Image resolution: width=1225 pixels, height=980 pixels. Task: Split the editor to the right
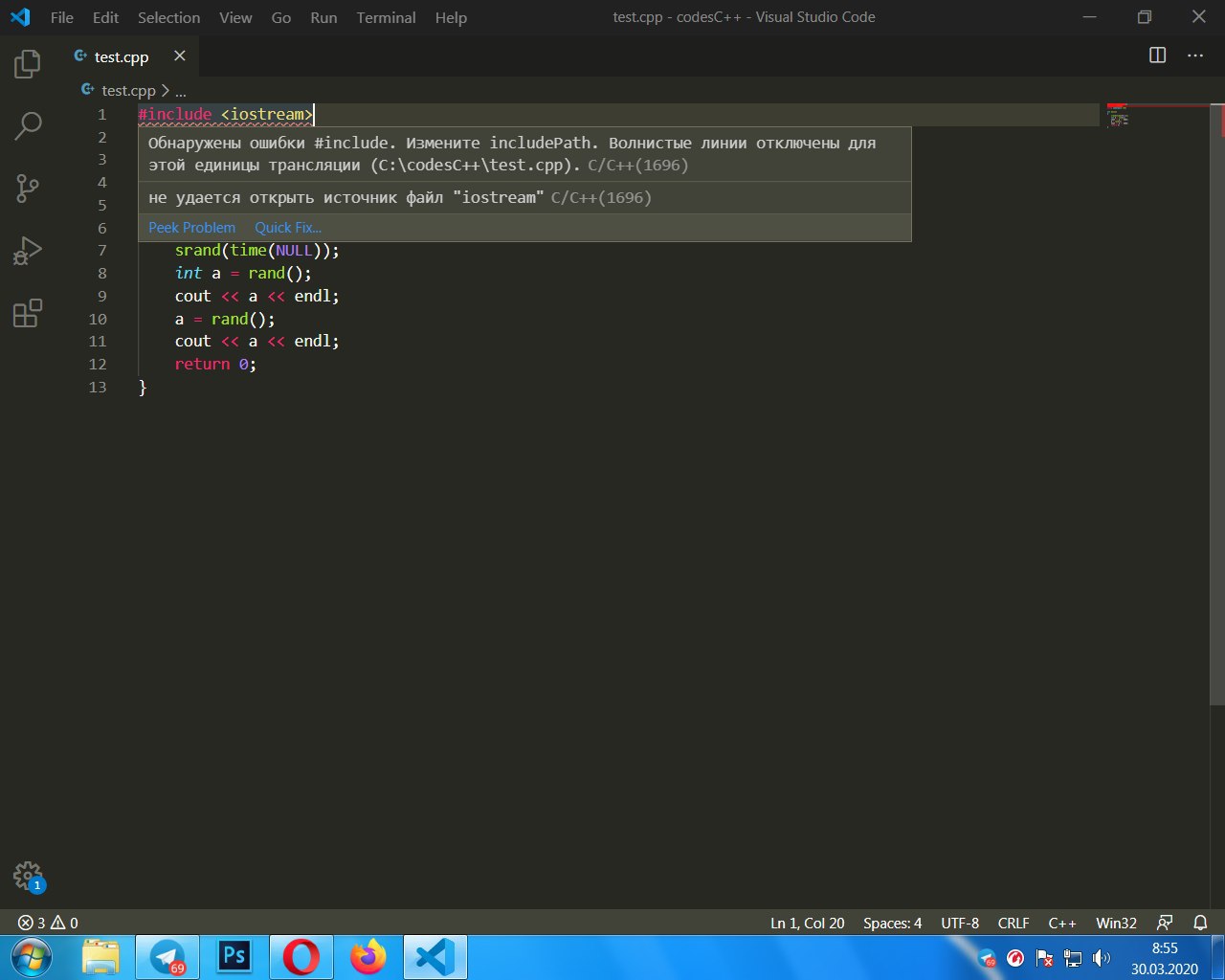click(1157, 56)
